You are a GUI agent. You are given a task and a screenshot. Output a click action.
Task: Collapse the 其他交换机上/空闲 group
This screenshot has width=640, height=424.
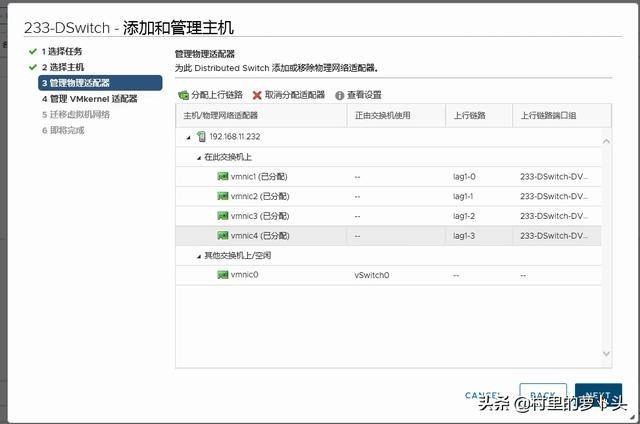[x=197, y=255]
